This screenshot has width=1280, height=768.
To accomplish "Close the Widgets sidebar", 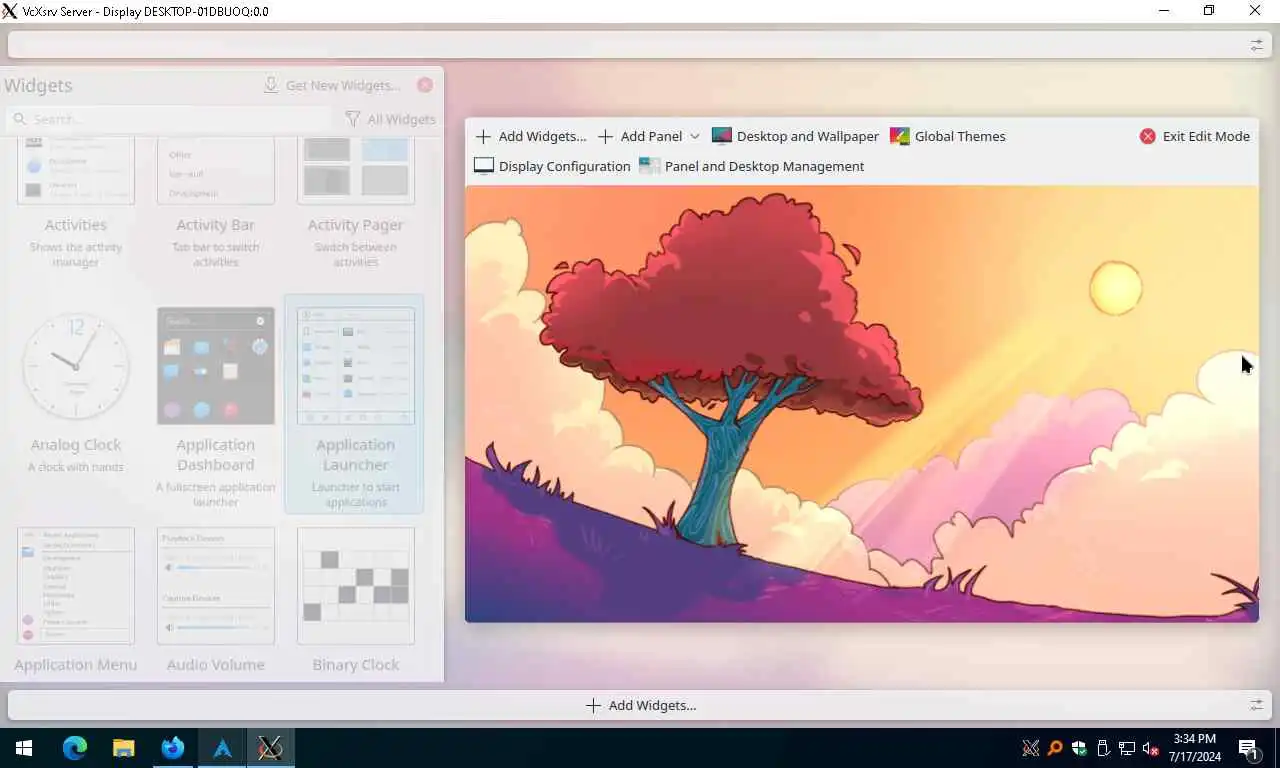I will (x=425, y=85).
